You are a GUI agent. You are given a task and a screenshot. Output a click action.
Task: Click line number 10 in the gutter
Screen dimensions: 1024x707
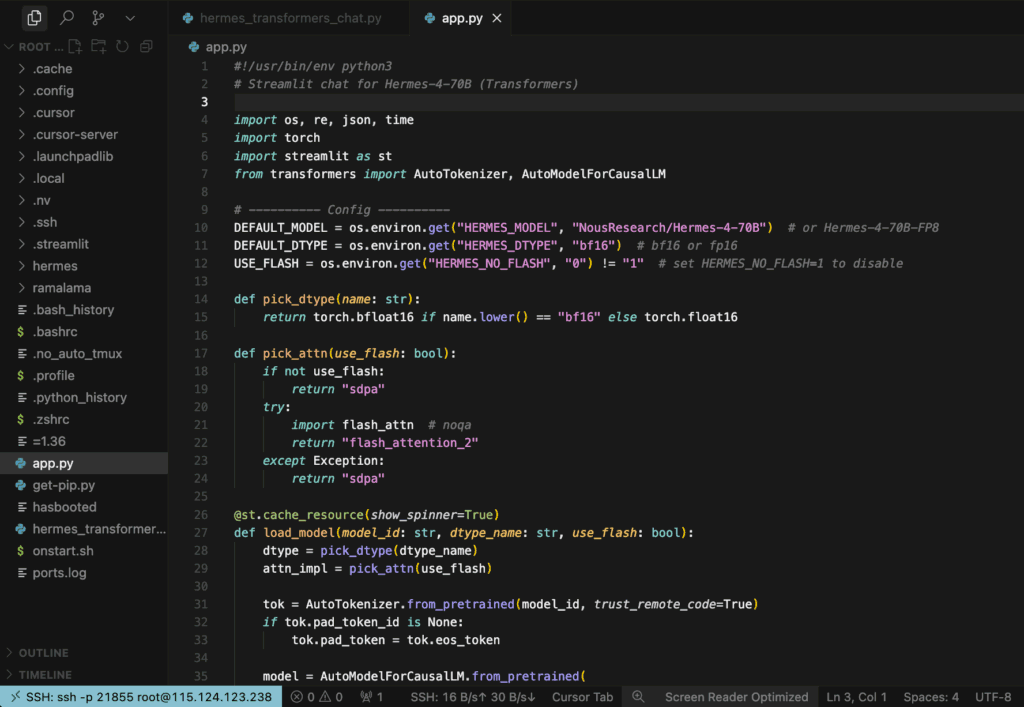tap(201, 228)
